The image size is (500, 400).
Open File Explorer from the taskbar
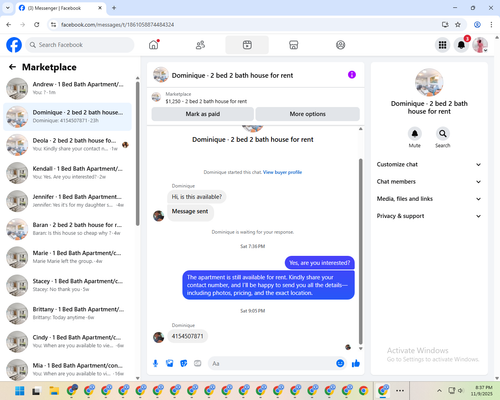pos(54,390)
